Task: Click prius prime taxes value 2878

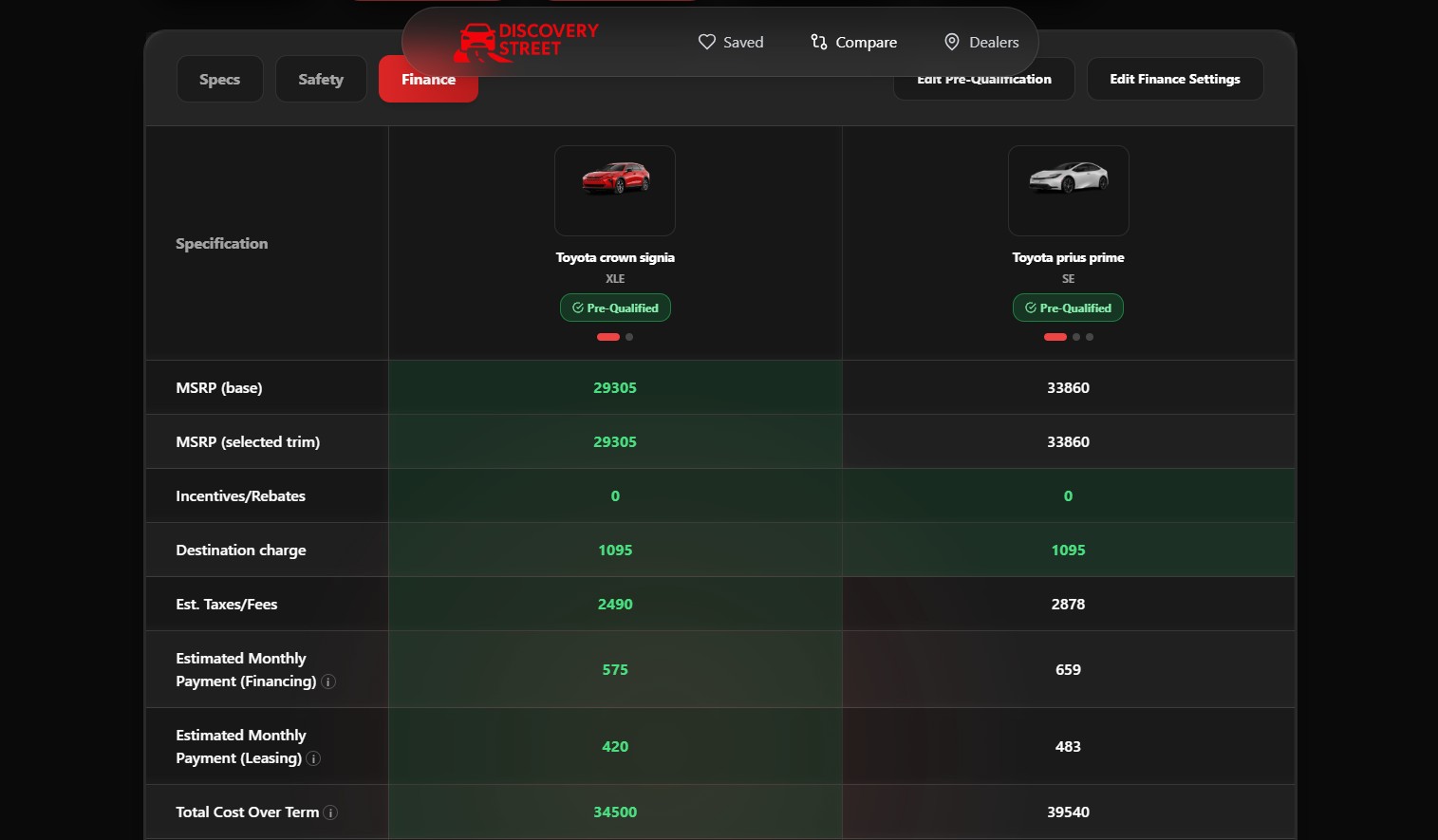Action: pos(1068,604)
